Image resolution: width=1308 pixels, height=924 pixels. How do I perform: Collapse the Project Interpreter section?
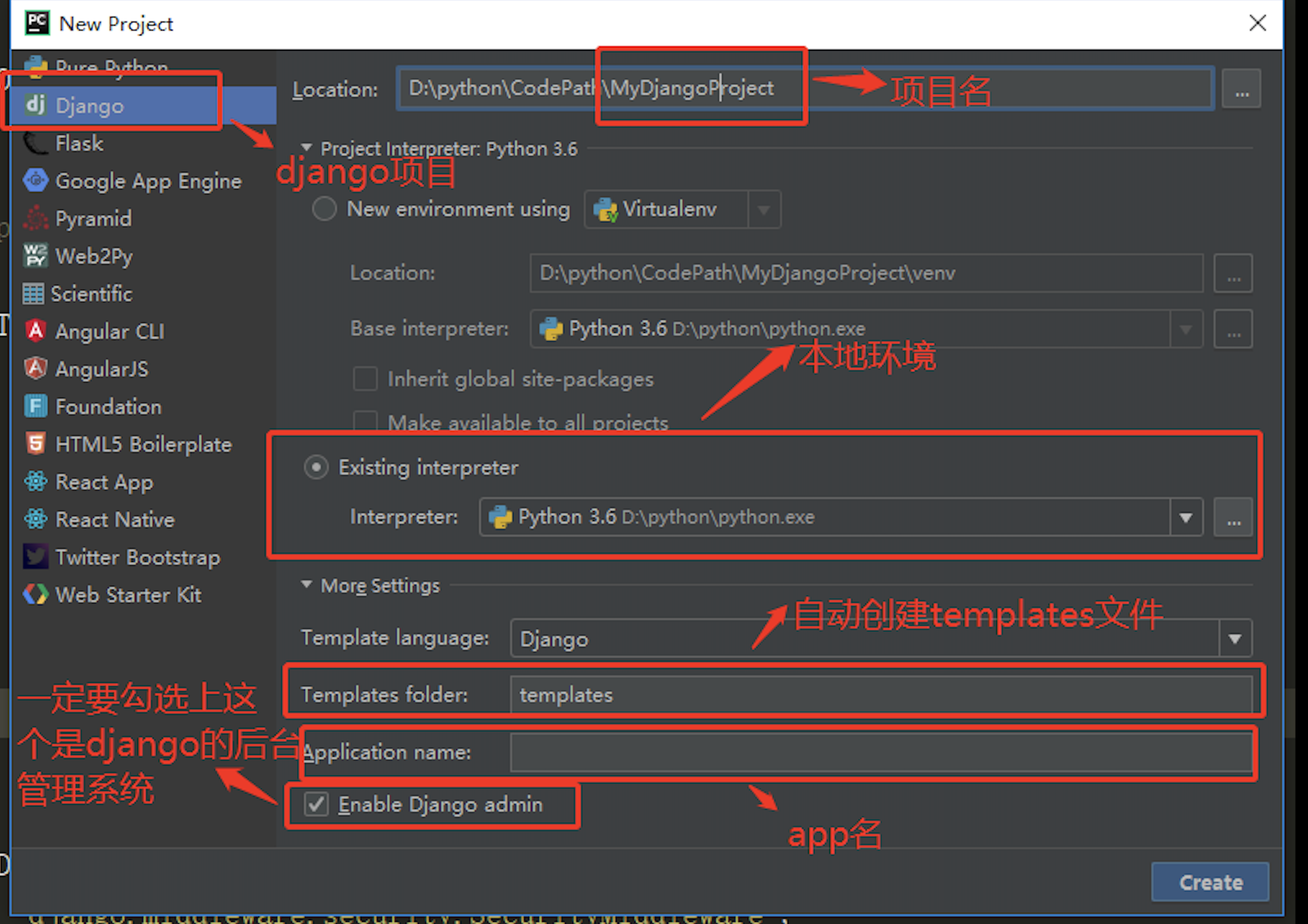click(307, 148)
